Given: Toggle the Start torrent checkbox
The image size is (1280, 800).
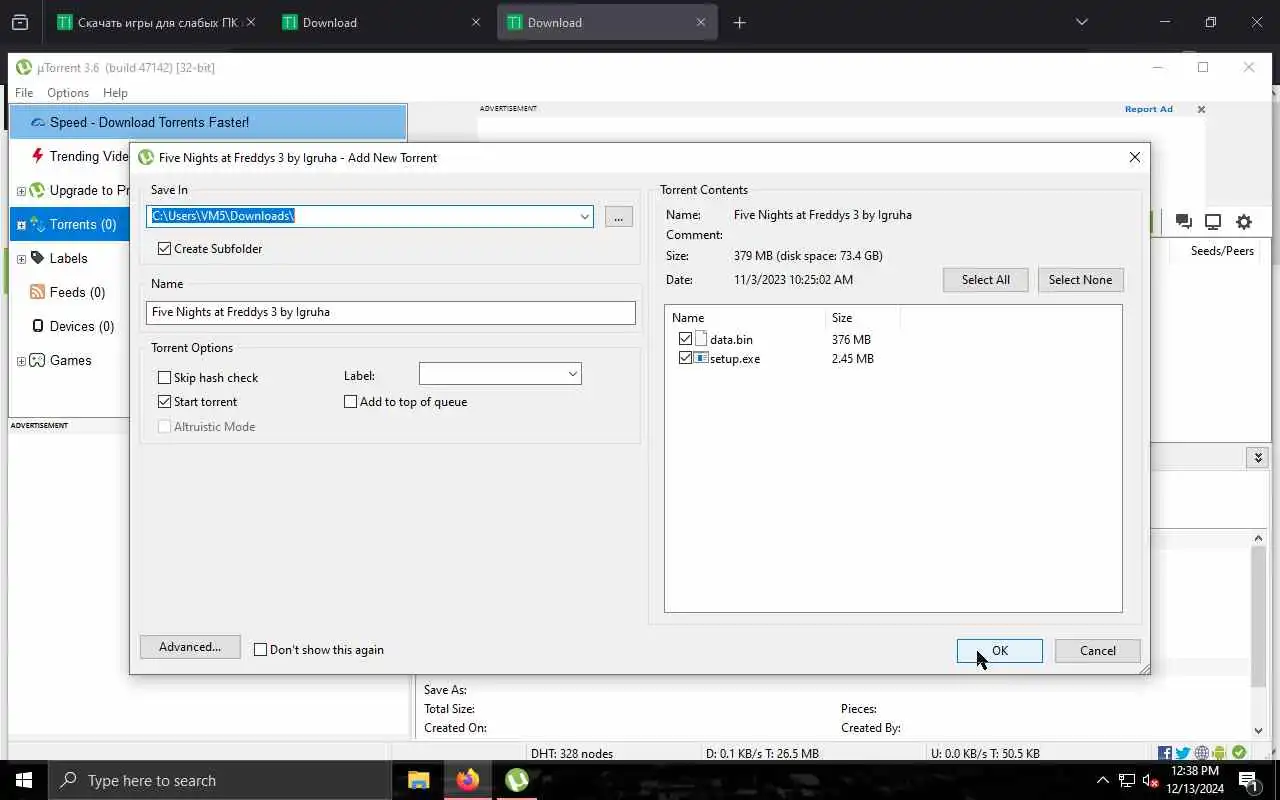Looking at the screenshot, I should tap(165, 401).
